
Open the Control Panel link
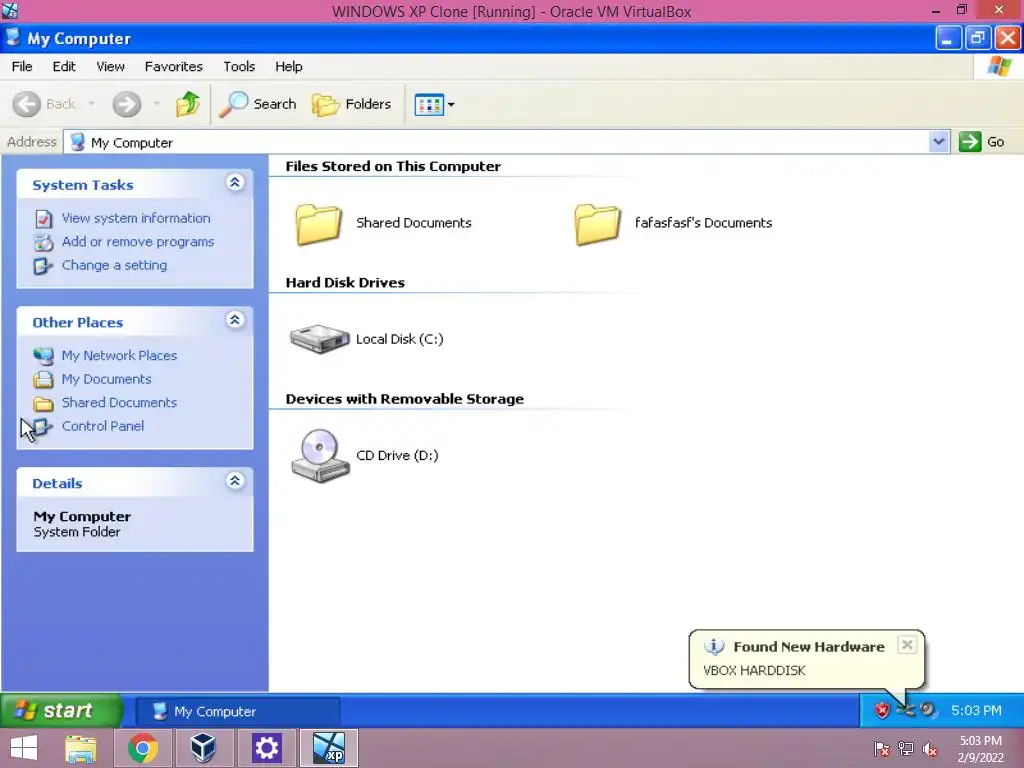pyautogui.click(x=103, y=426)
